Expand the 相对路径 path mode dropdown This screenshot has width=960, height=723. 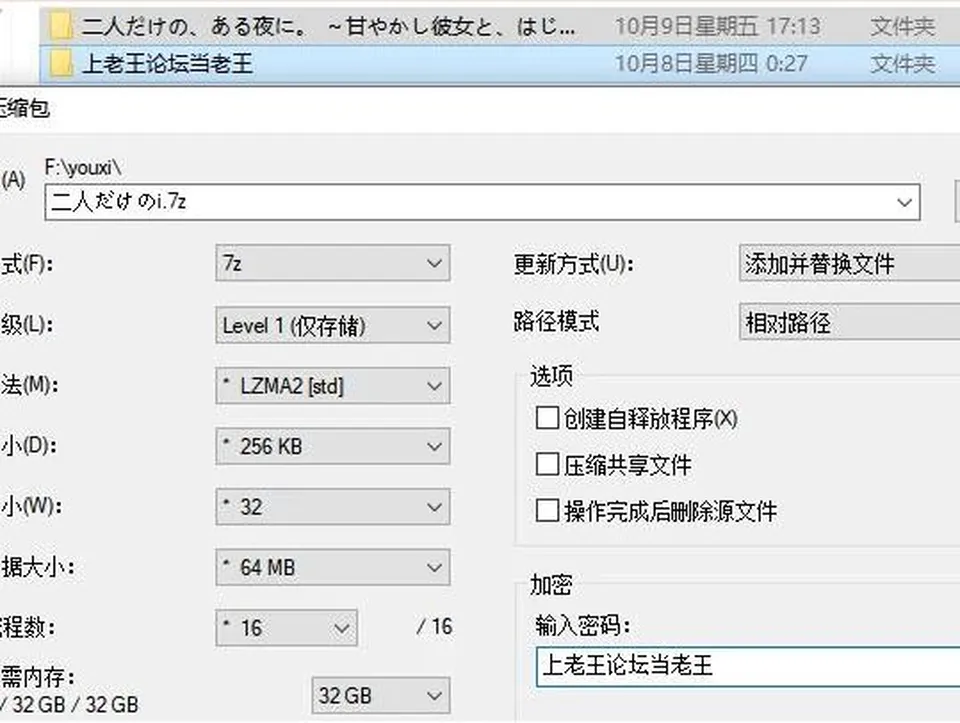click(x=850, y=322)
